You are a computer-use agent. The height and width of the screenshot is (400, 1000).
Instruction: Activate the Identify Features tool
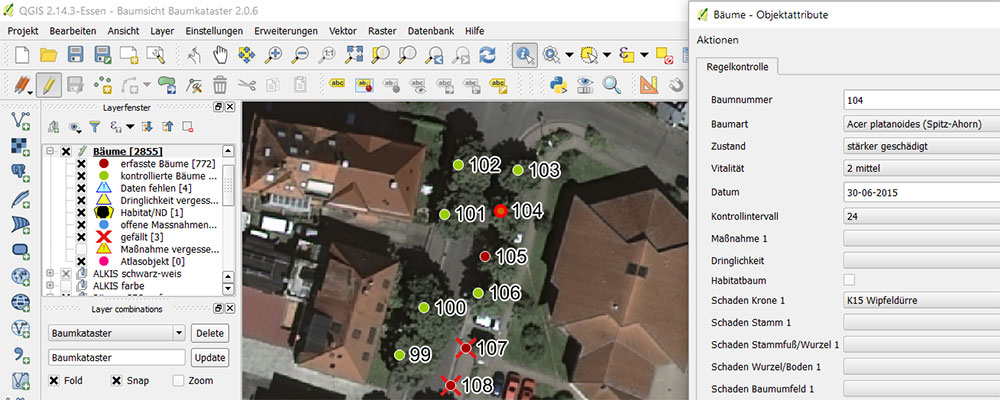tap(525, 55)
